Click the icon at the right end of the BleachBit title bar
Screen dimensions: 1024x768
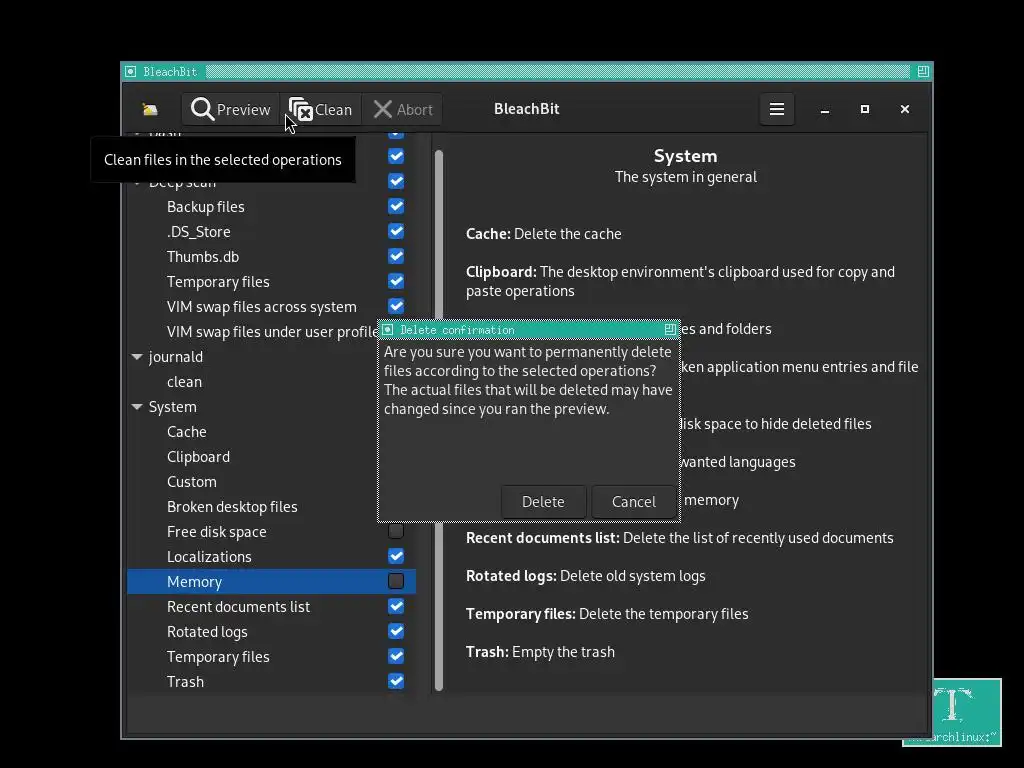(x=923, y=71)
